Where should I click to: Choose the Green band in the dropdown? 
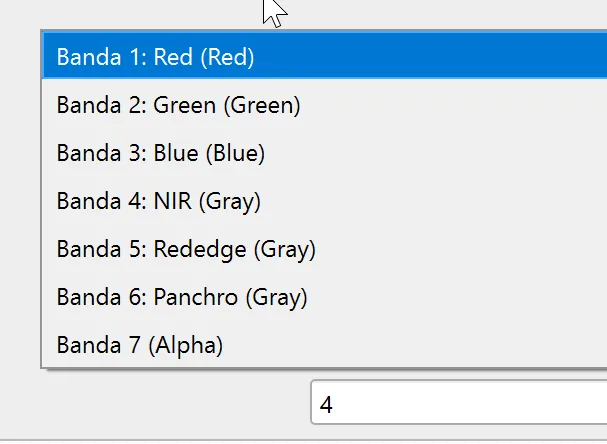pos(325,105)
